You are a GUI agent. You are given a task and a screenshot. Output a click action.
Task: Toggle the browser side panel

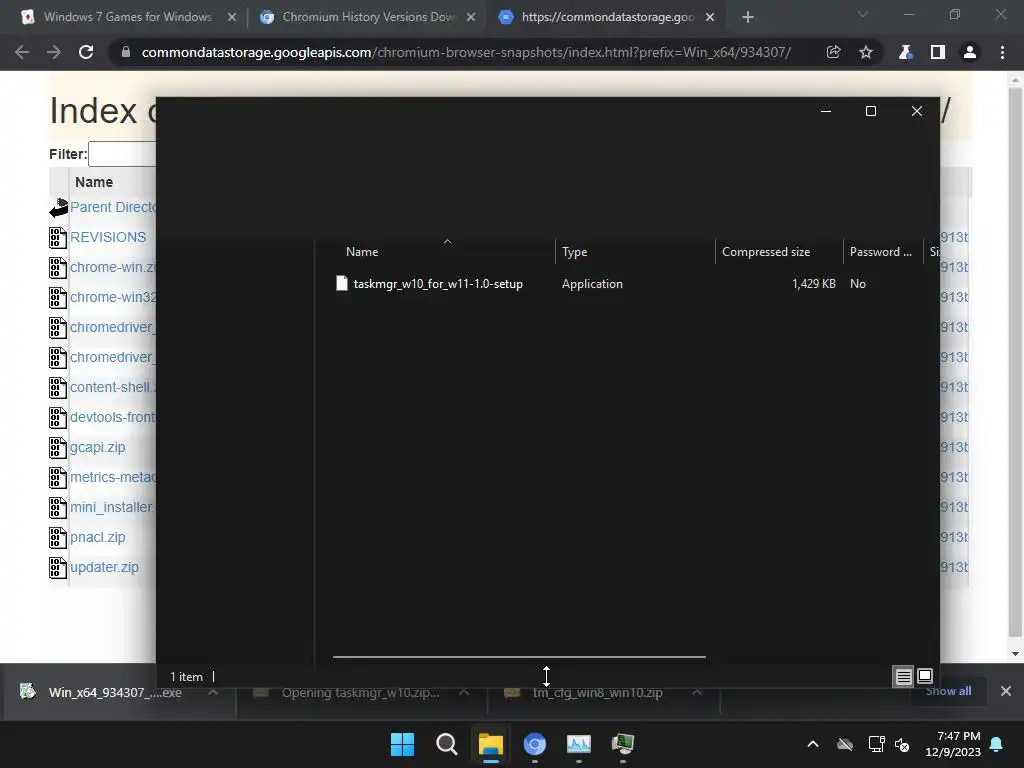tap(938, 52)
